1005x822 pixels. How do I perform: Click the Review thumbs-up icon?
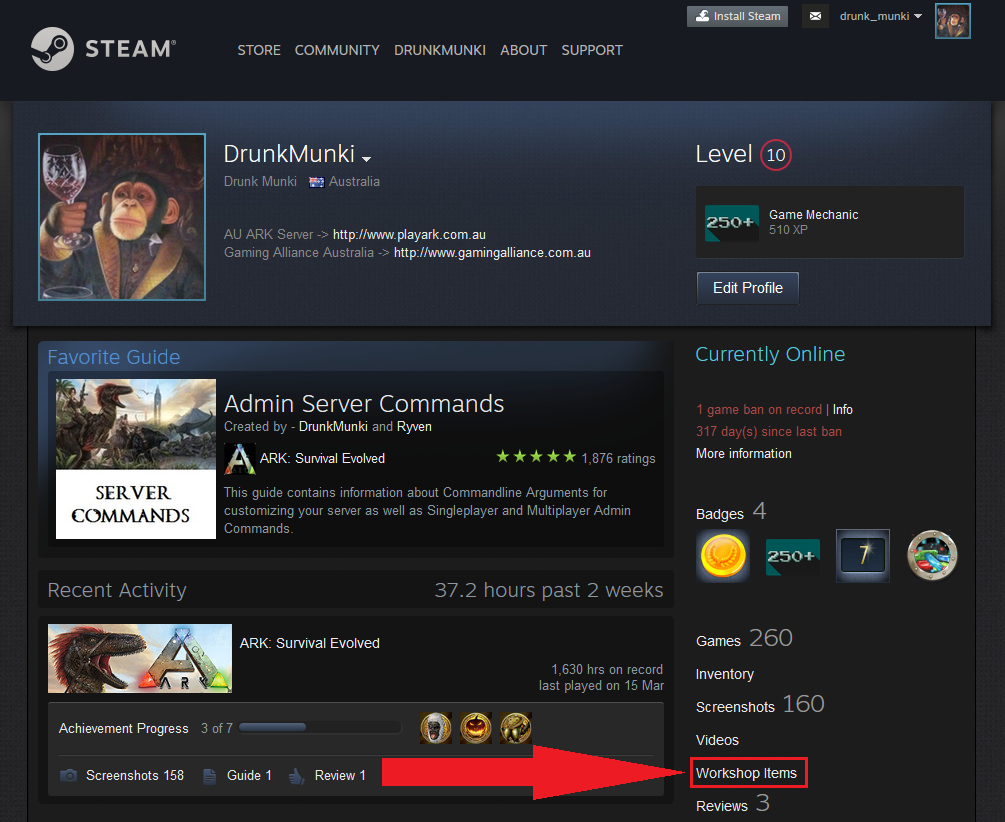click(296, 776)
